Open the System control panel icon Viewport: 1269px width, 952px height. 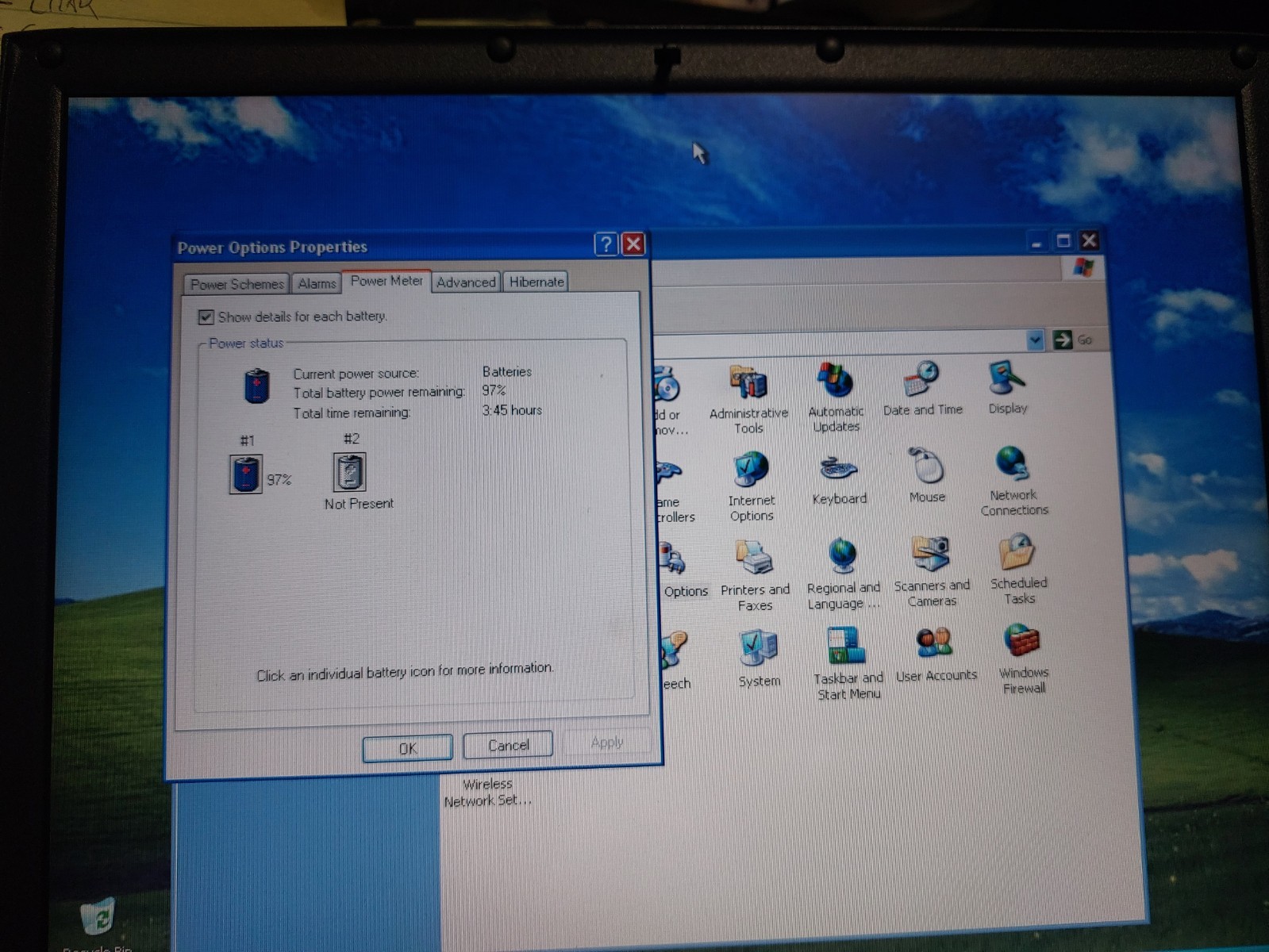pyautogui.click(x=759, y=648)
